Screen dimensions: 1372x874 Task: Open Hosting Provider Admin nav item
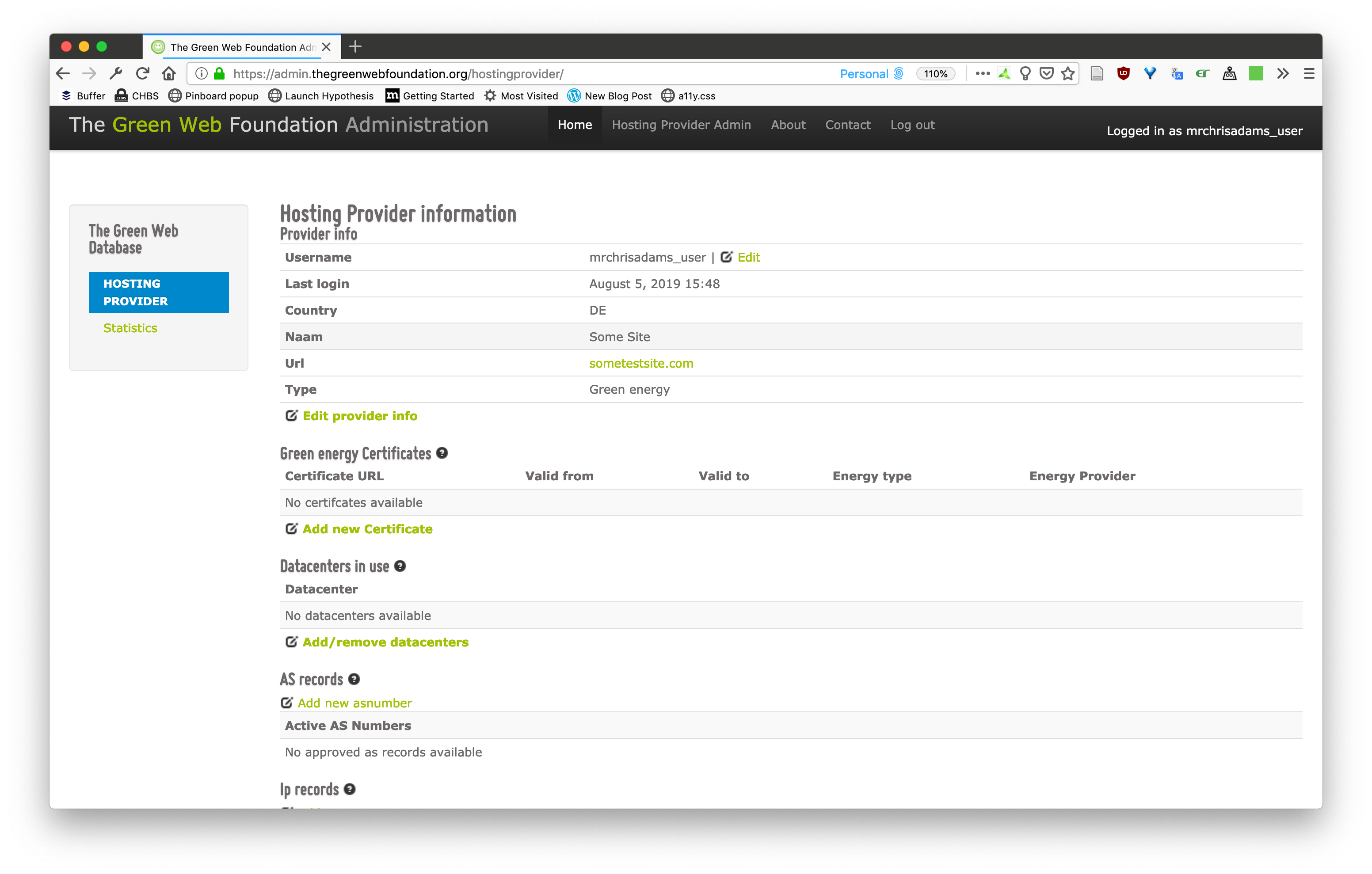[x=682, y=125]
